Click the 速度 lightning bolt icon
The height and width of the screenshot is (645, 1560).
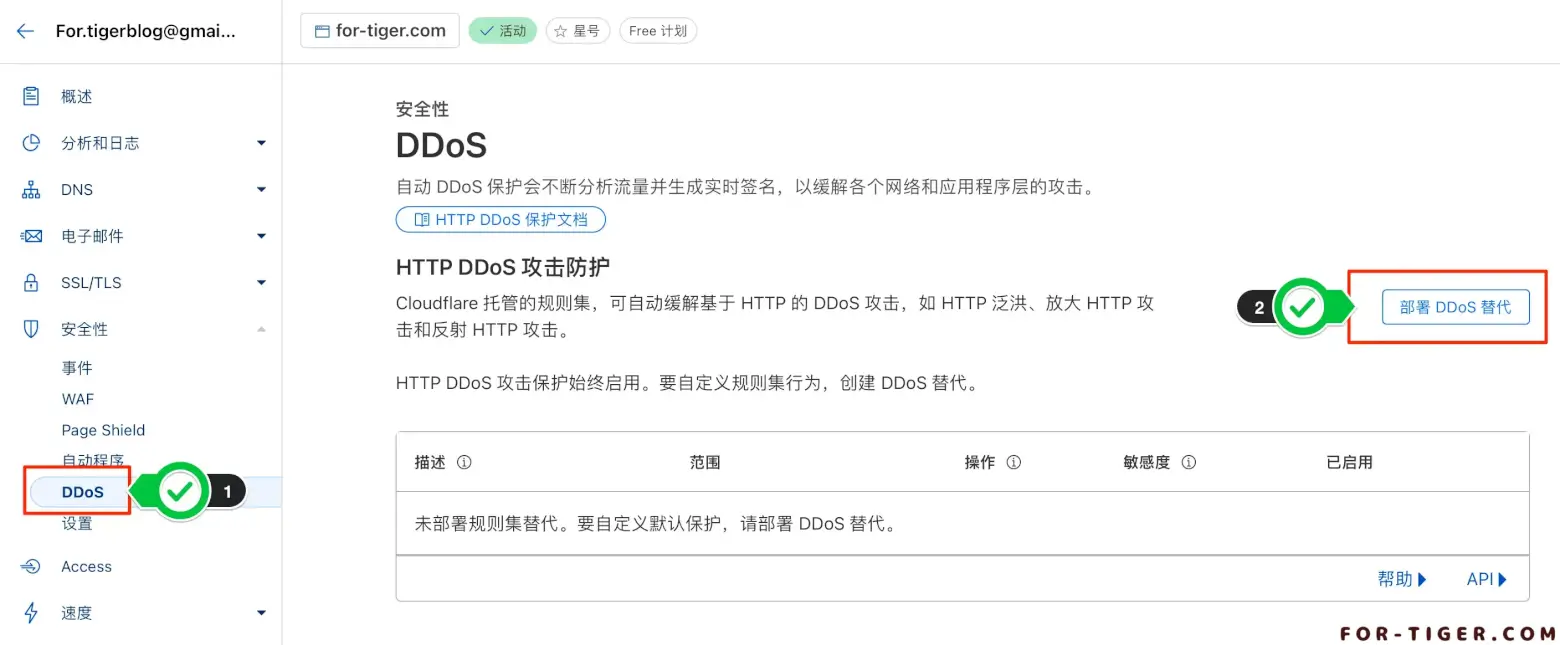(31, 613)
